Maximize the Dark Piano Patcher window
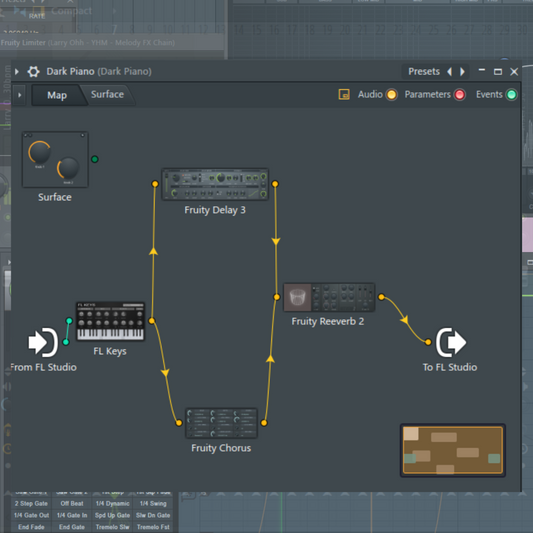533x533 pixels. click(x=498, y=71)
